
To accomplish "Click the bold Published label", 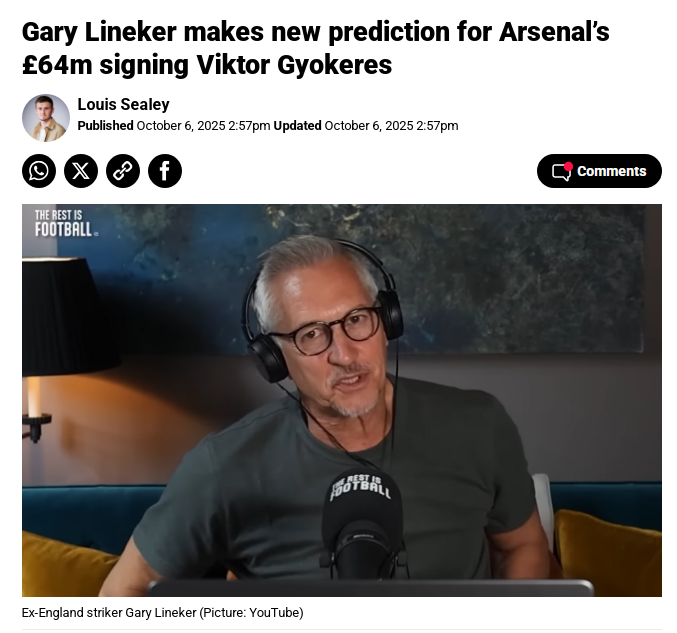I will click(x=105, y=126).
